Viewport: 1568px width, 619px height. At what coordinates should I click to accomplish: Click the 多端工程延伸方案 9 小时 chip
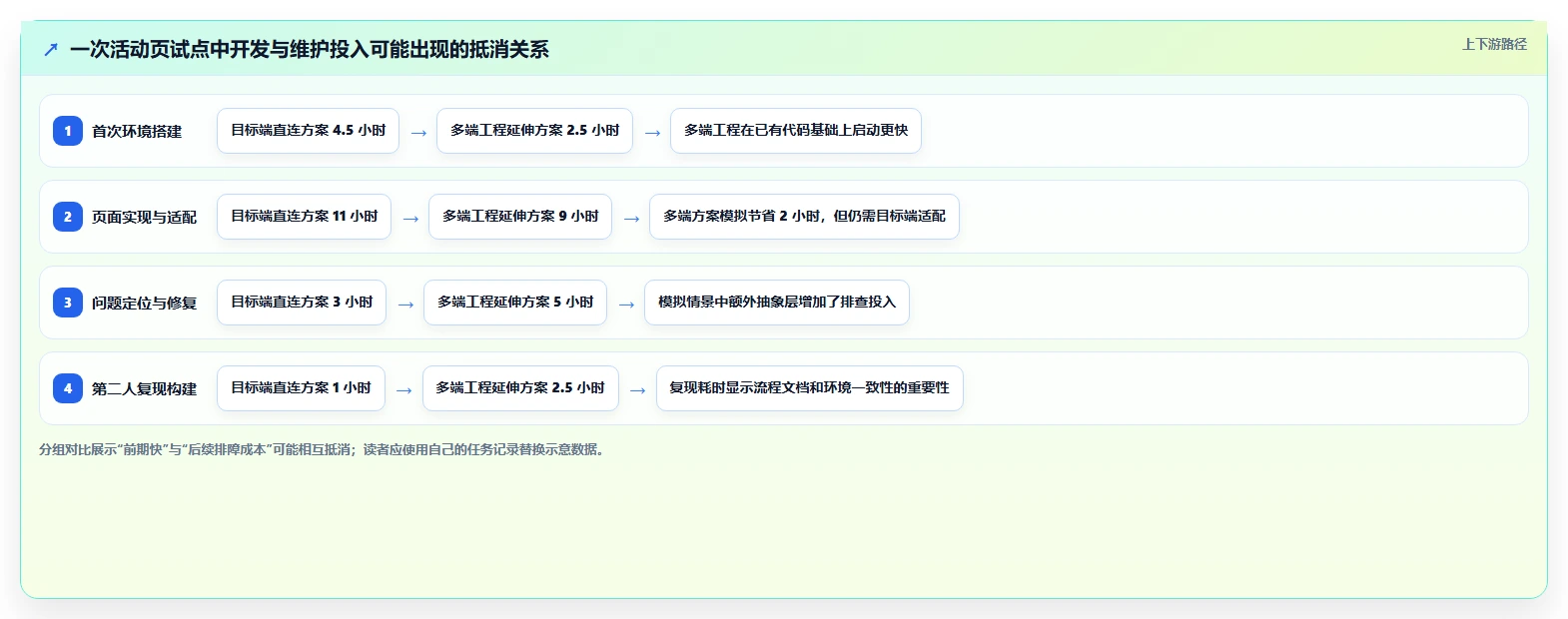pos(520,217)
